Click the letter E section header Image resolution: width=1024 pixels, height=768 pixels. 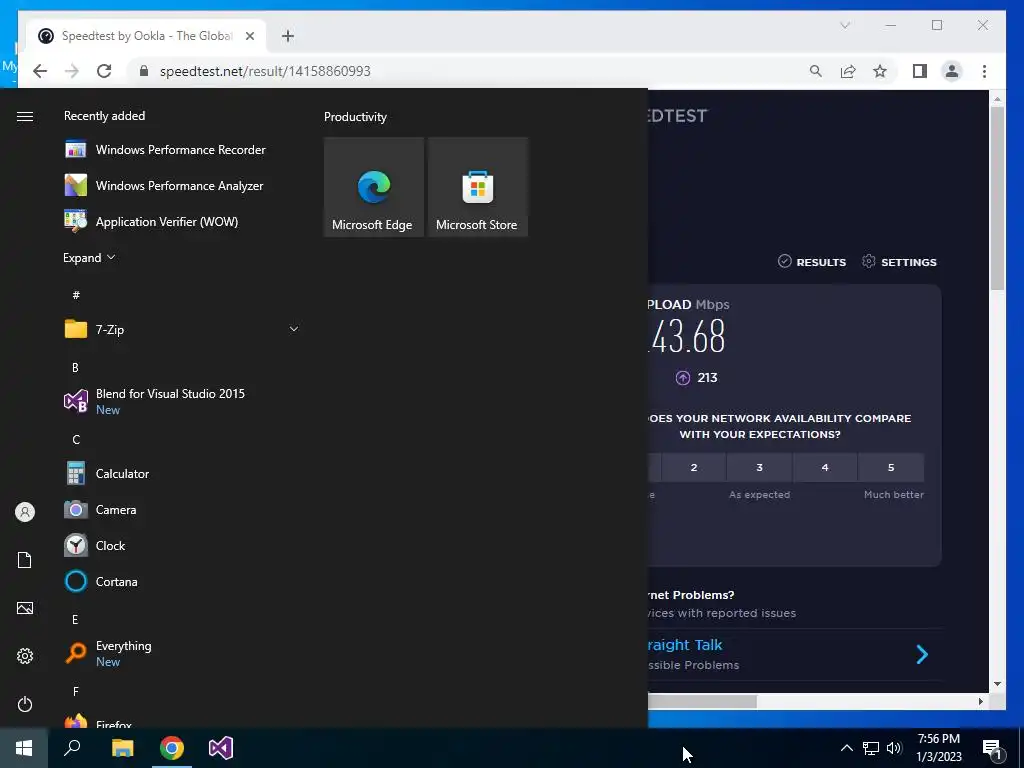pyautogui.click(x=75, y=619)
